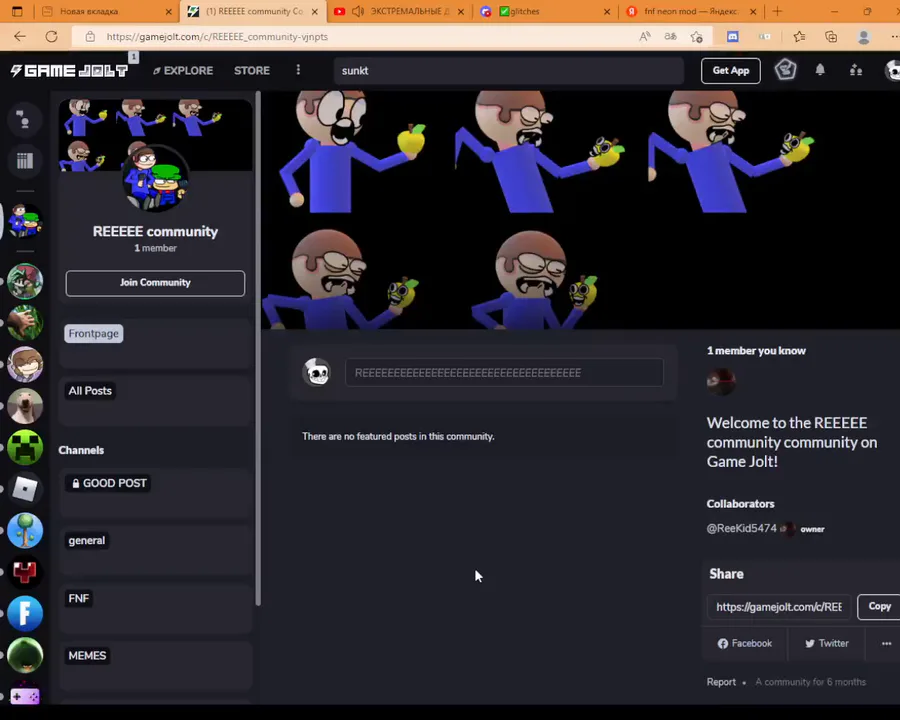Open @ReeKid5474 collaborator profile
Viewport: 900px width, 720px height.
742,528
